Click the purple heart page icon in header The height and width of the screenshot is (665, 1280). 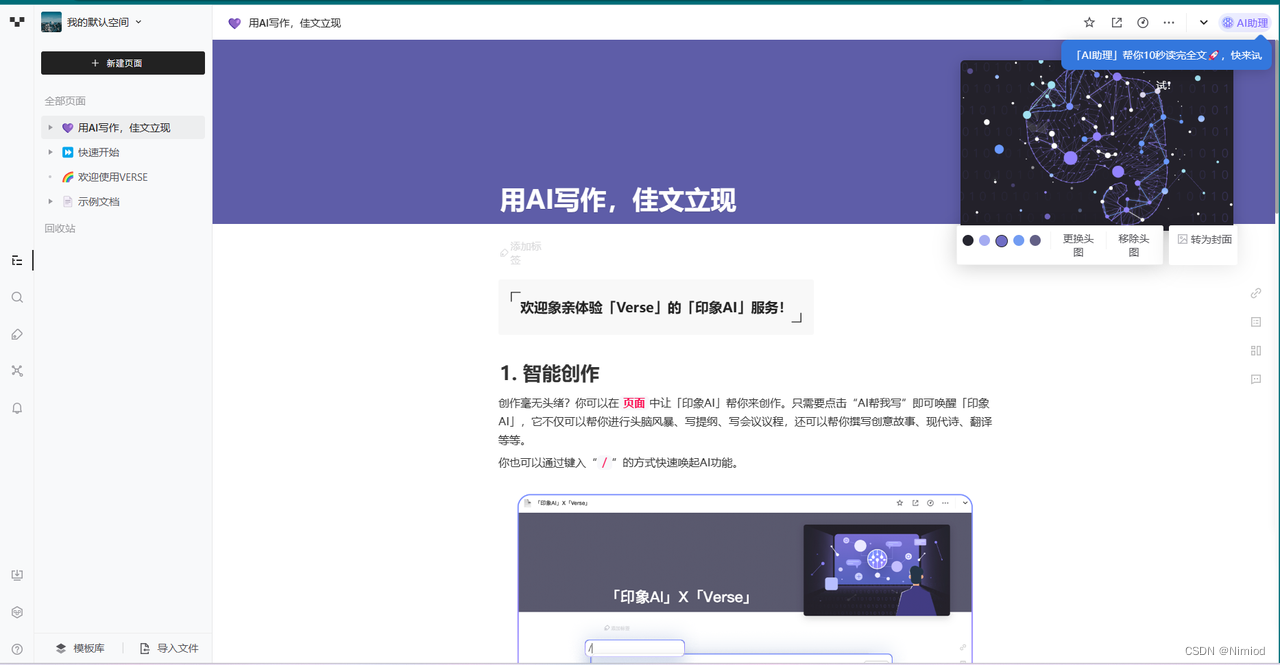pos(235,22)
